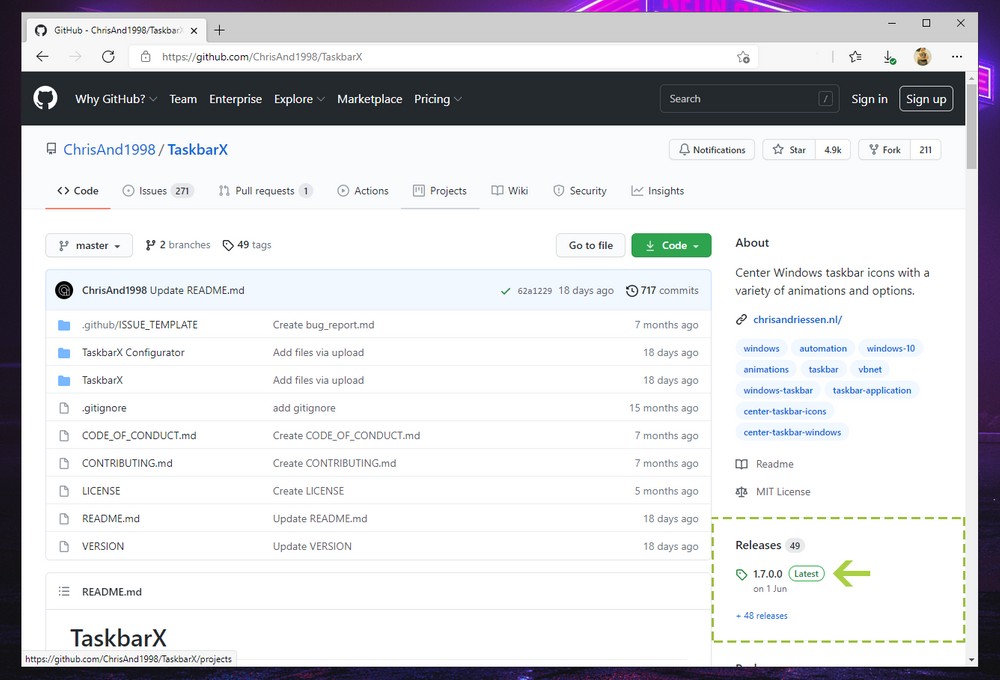Open the TaskbarX Configurator folder
The image size is (1000, 680).
[x=133, y=353]
